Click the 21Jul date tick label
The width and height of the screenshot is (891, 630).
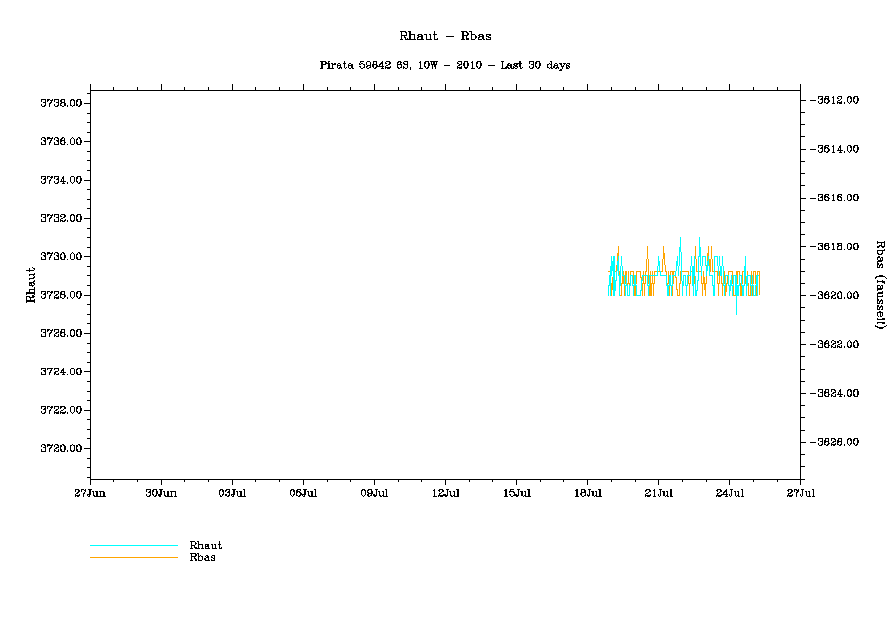pos(658,493)
